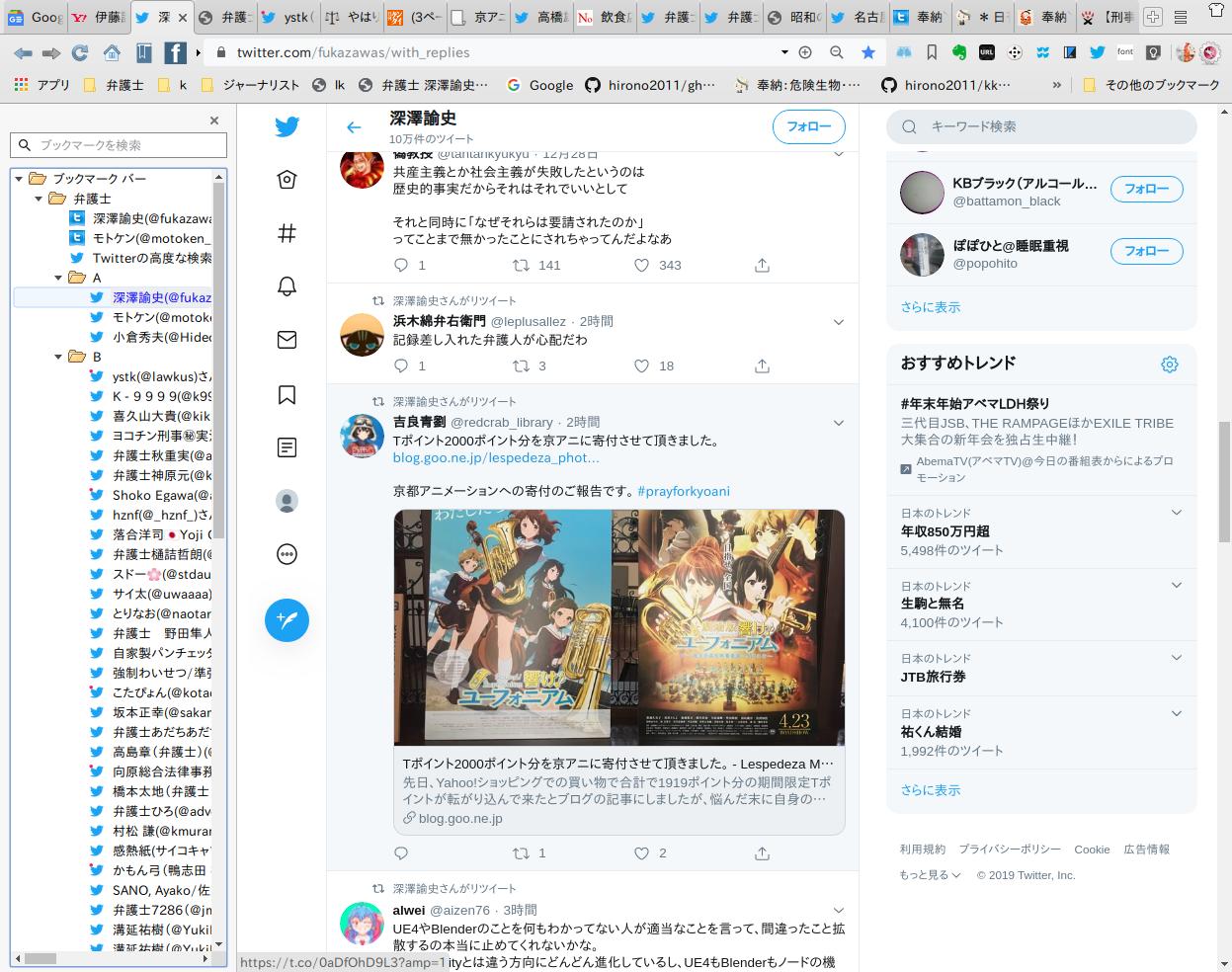
Task: Click the page vertical scrollbar thumb
Action: click(x=1224, y=481)
